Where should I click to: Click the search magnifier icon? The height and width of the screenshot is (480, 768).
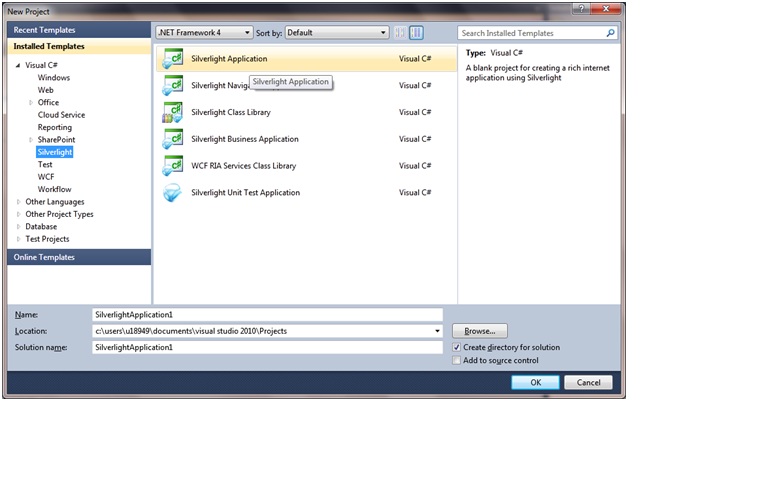pyautogui.click(x=611, y=33)
